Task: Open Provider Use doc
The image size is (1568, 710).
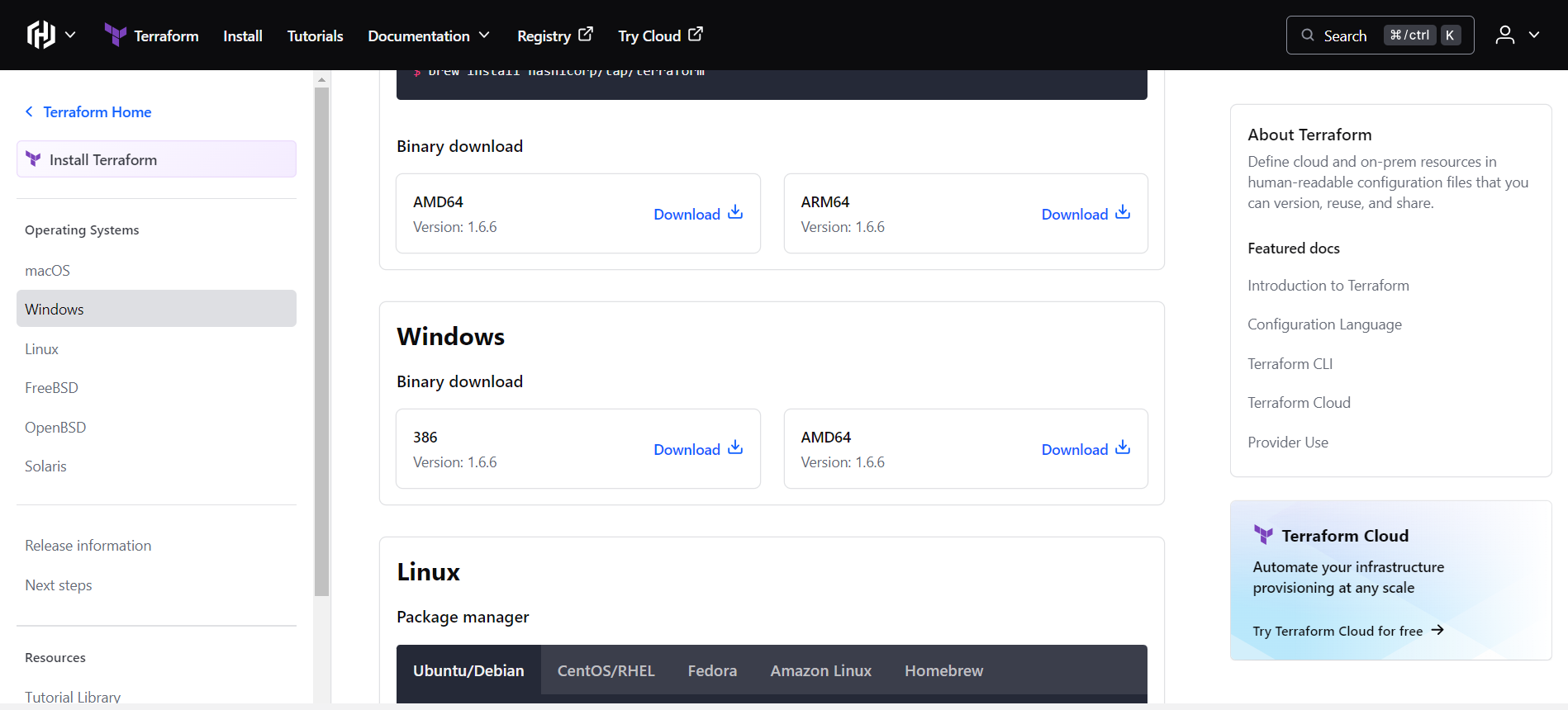Action: 1288,442
